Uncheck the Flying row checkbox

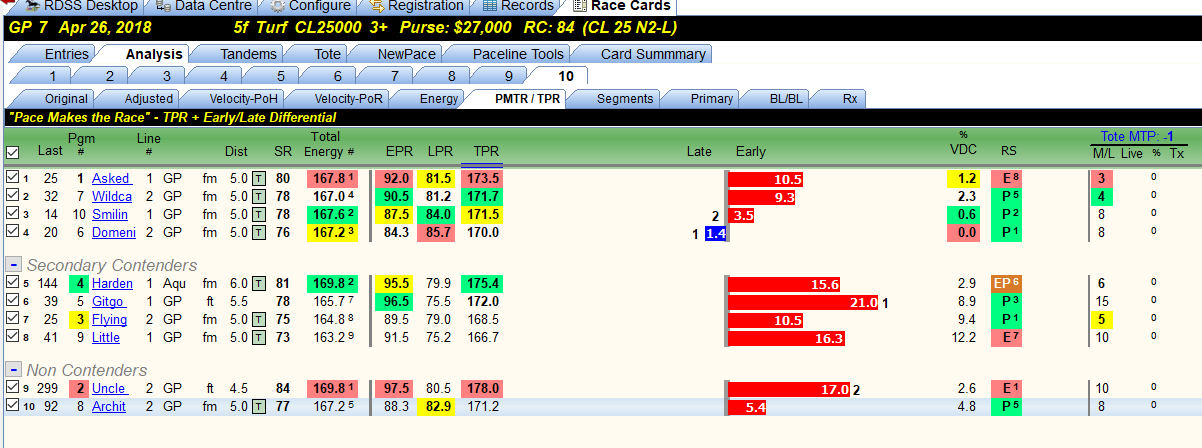12,319
